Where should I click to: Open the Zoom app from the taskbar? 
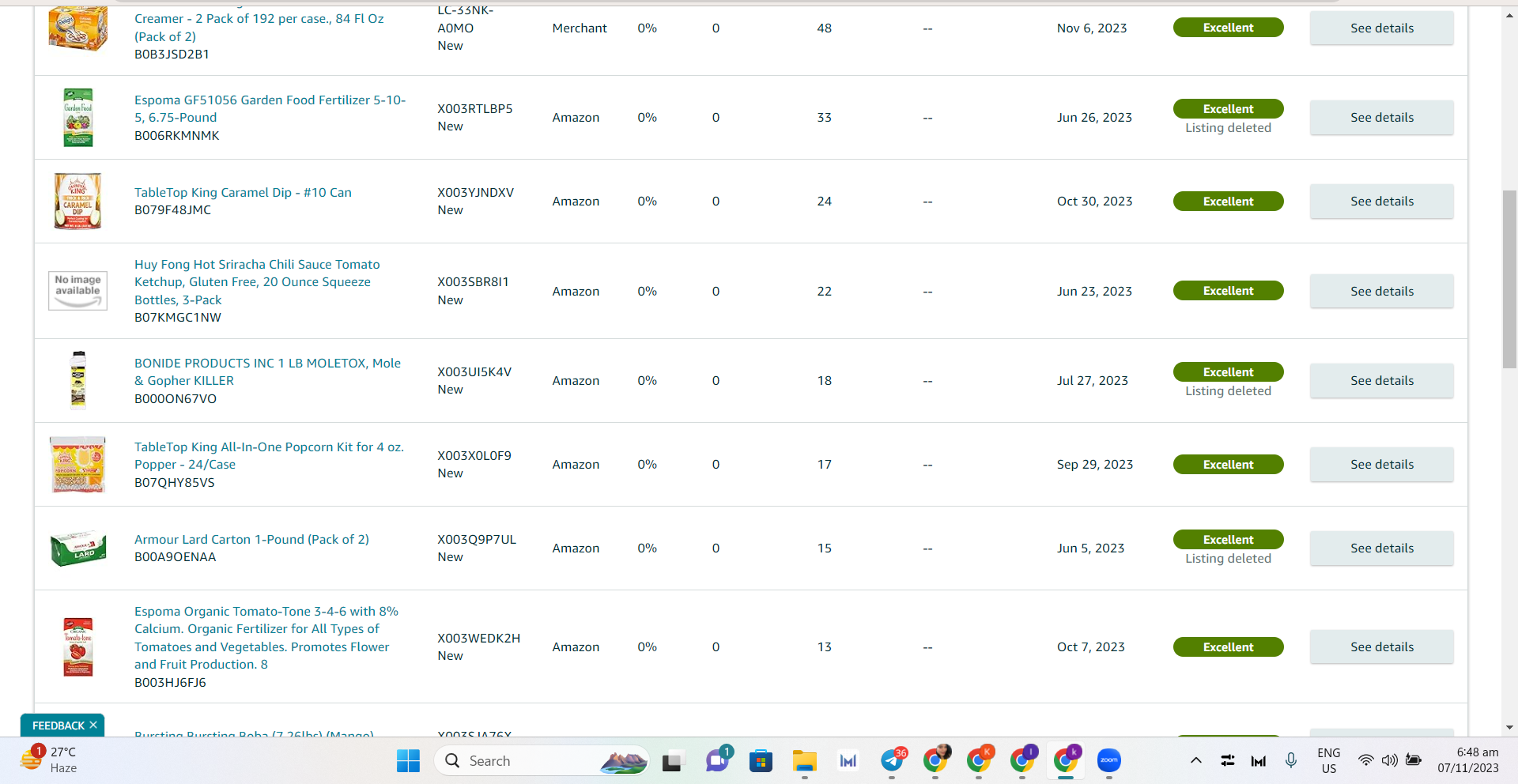point(1109,761)
